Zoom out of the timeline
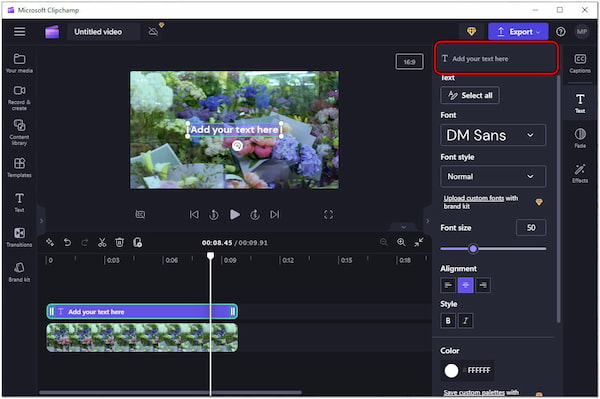 pos(383,242)
